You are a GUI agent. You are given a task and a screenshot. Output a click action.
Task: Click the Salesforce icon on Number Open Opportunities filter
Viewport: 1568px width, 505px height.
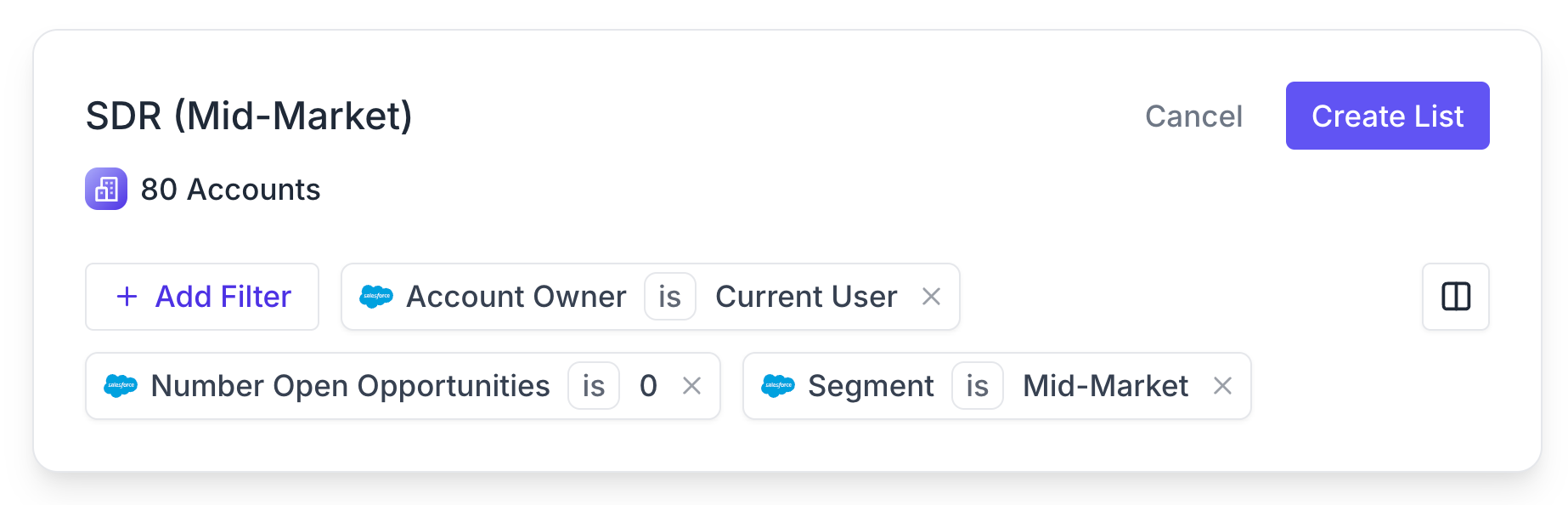click(120, 386)
